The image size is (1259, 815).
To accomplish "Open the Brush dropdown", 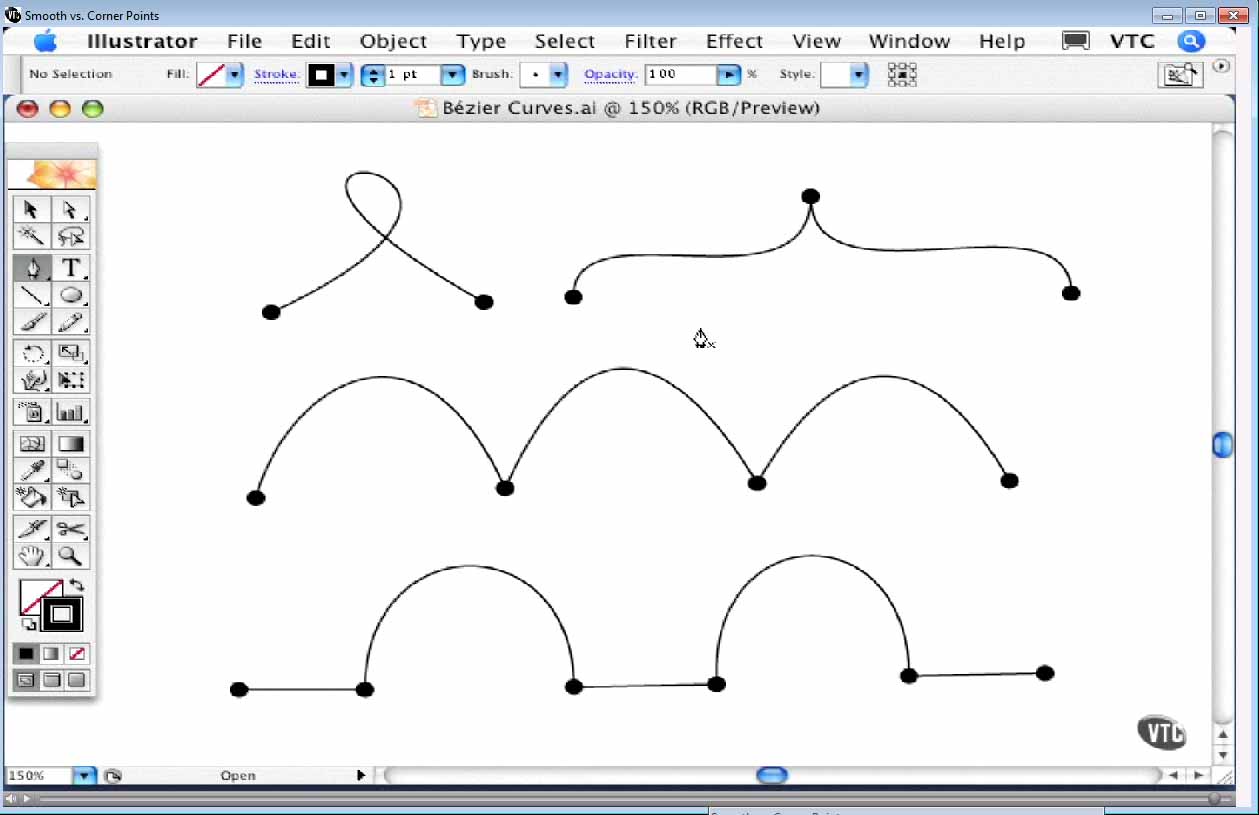I will [x=559, y=75].
